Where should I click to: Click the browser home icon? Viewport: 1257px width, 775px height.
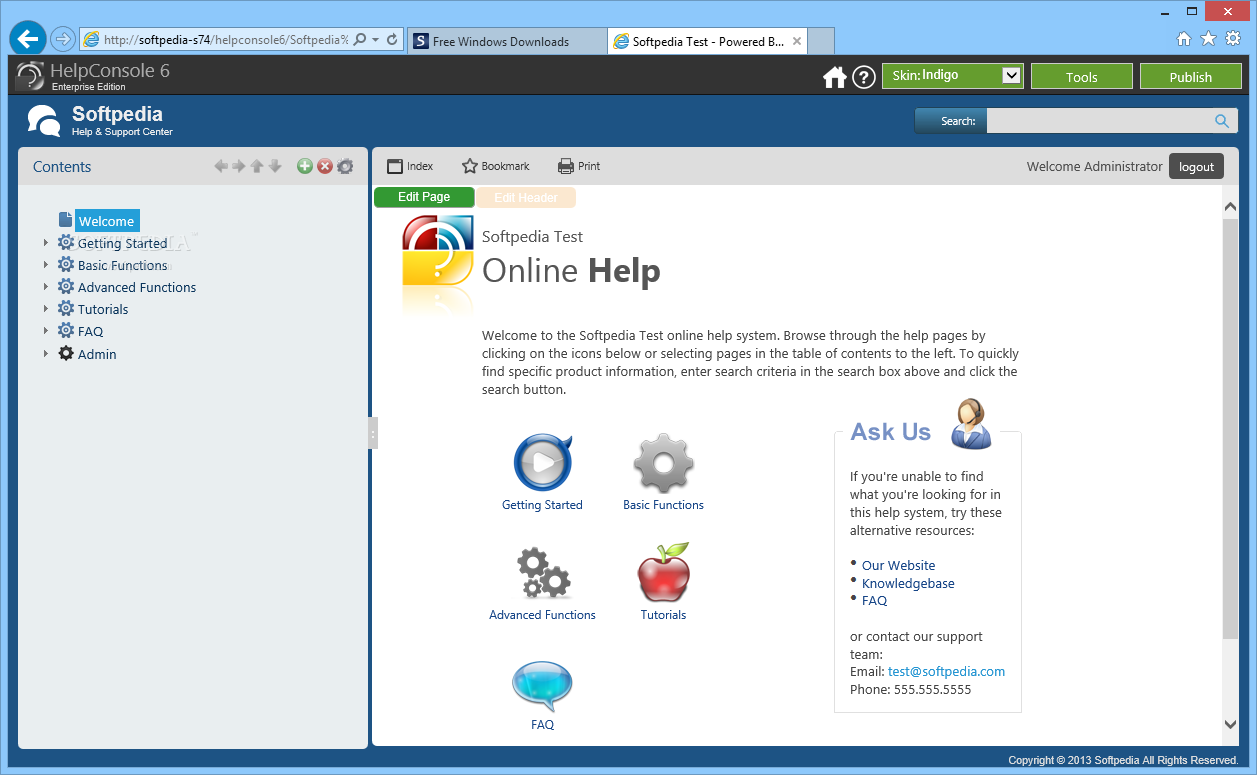tap(1184, 39)
